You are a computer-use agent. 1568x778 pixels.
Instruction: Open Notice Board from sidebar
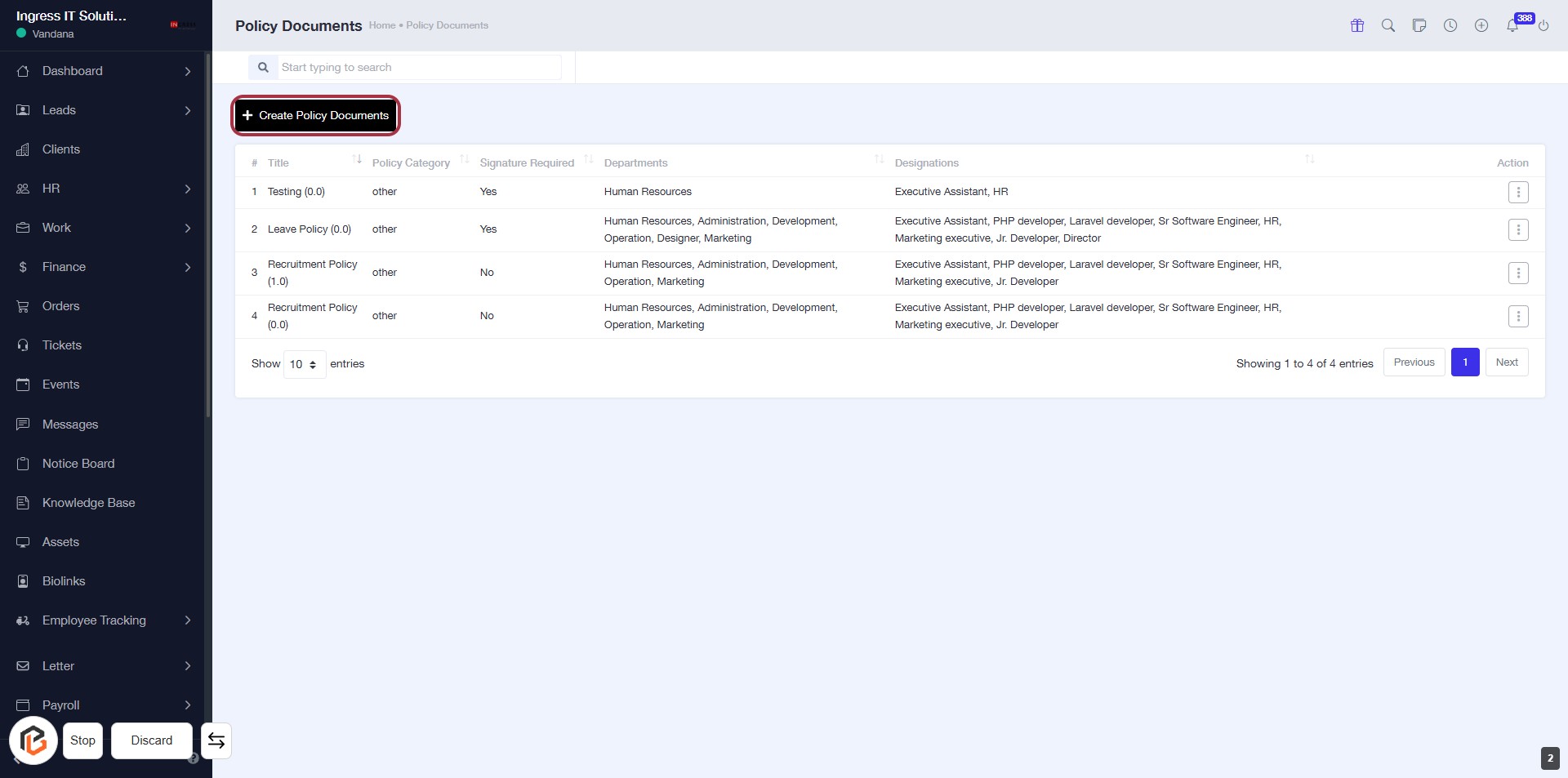78,464
